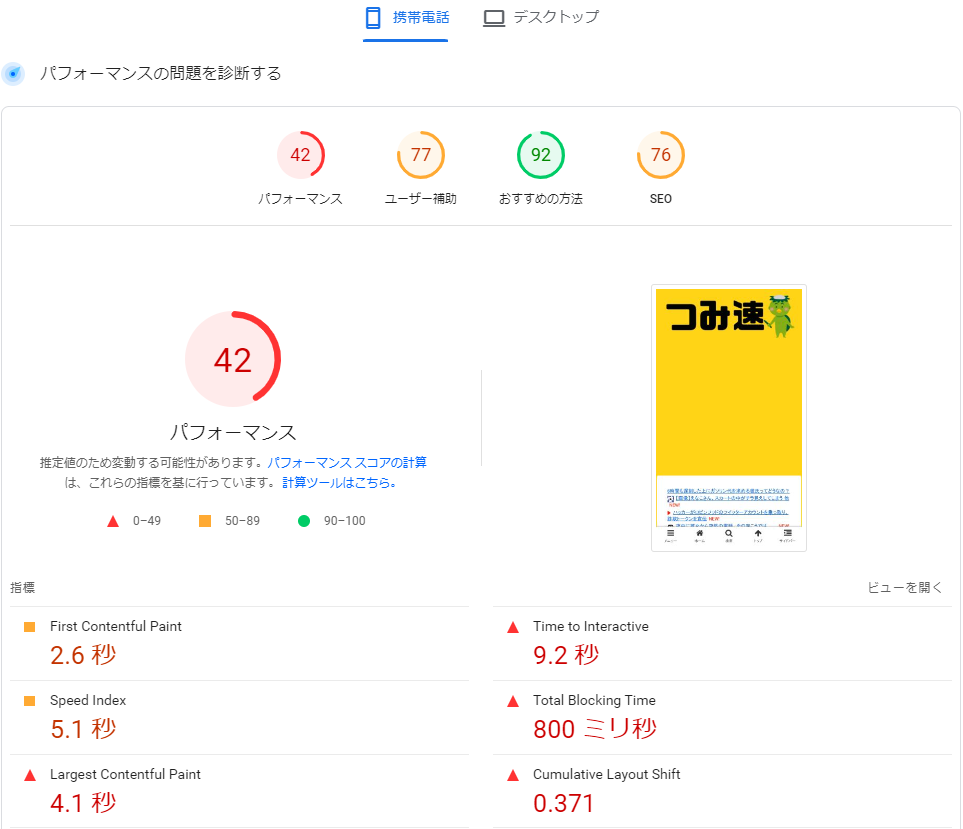The image size is (963, 829).
Task: Click the orange square beside Speed Index
Action: pyautogui.click(x=29, y=701)
